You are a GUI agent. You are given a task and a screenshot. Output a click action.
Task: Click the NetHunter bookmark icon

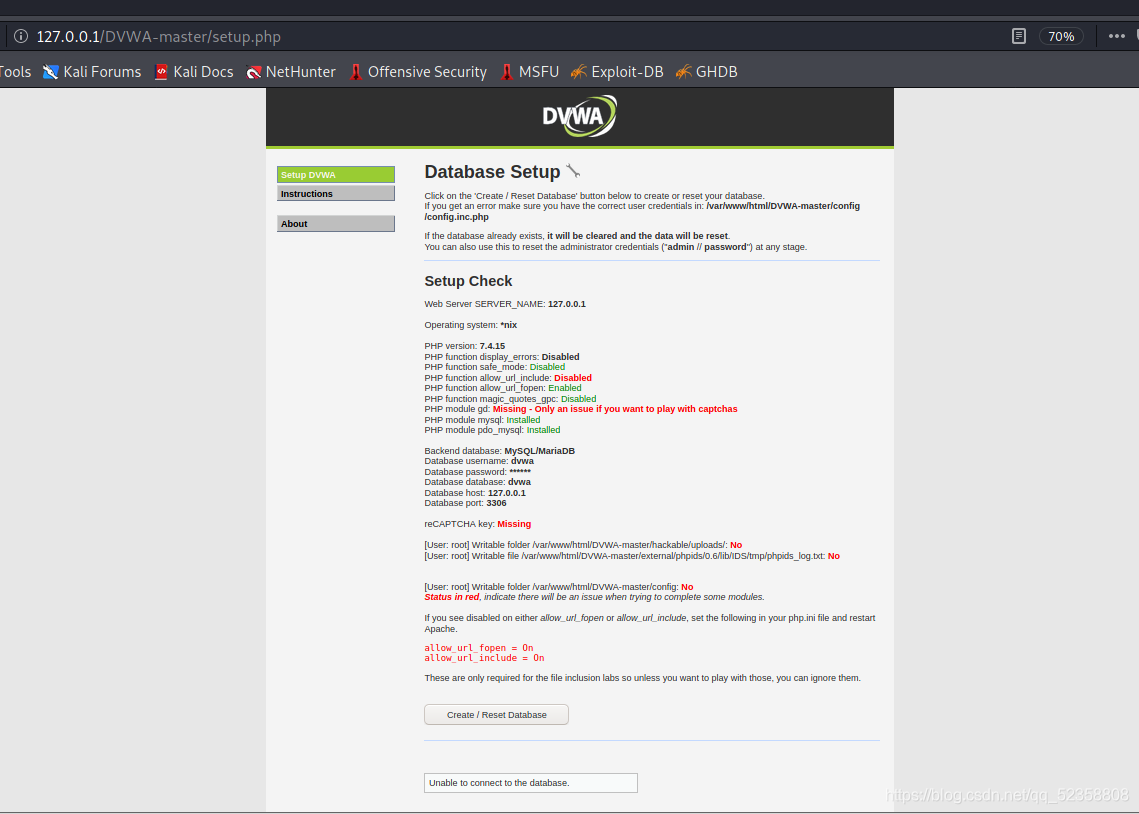254,72
